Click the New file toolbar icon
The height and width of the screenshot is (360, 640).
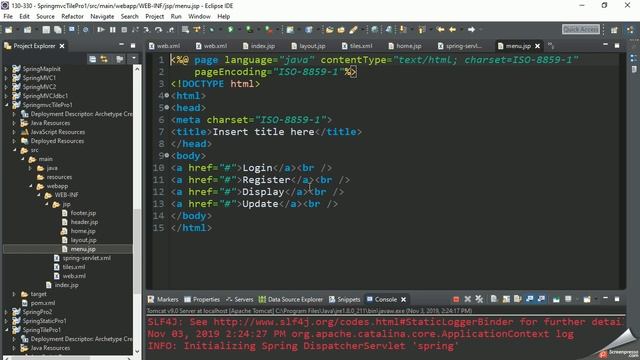tap(9, 30)
